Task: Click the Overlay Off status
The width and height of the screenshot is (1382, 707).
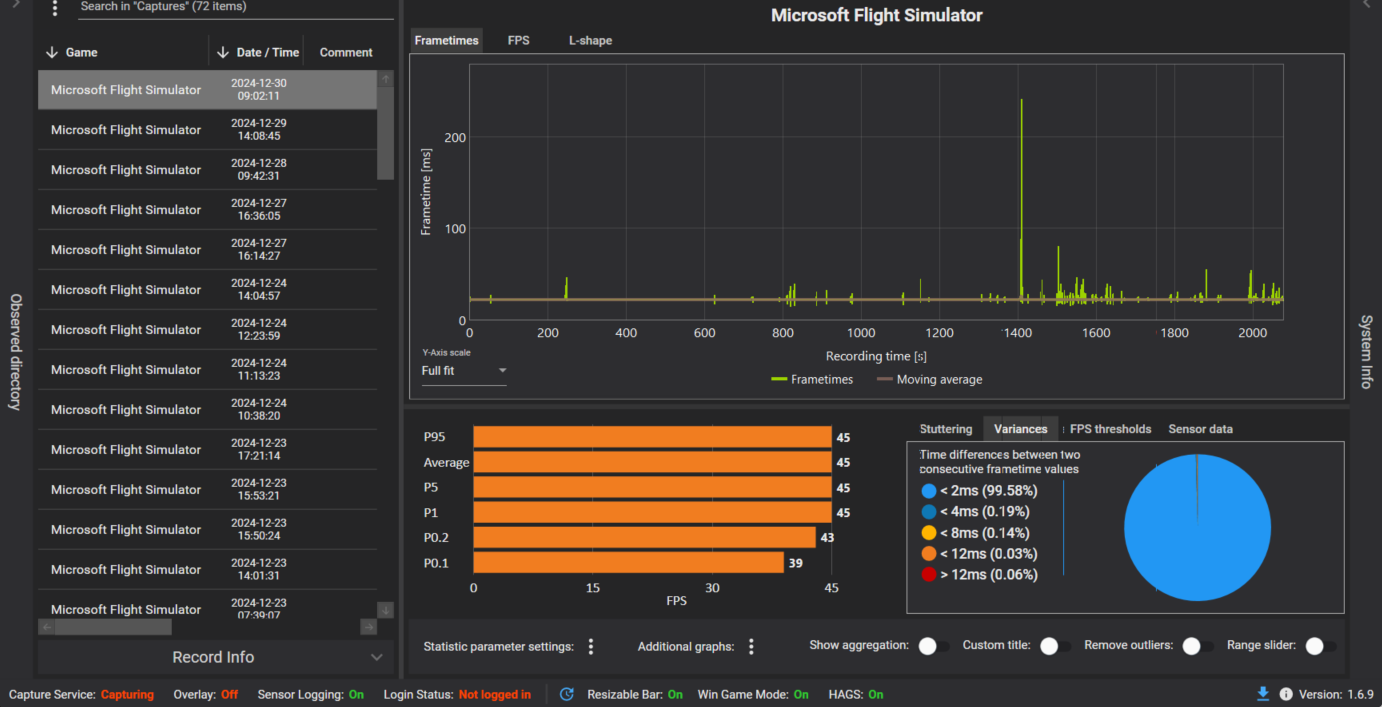Action: point(229,695)
